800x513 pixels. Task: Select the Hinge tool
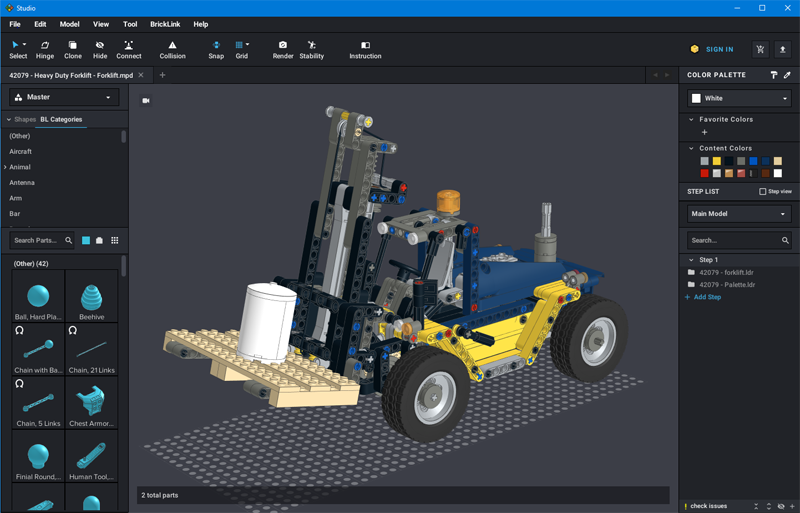click(x=45, y=49)
